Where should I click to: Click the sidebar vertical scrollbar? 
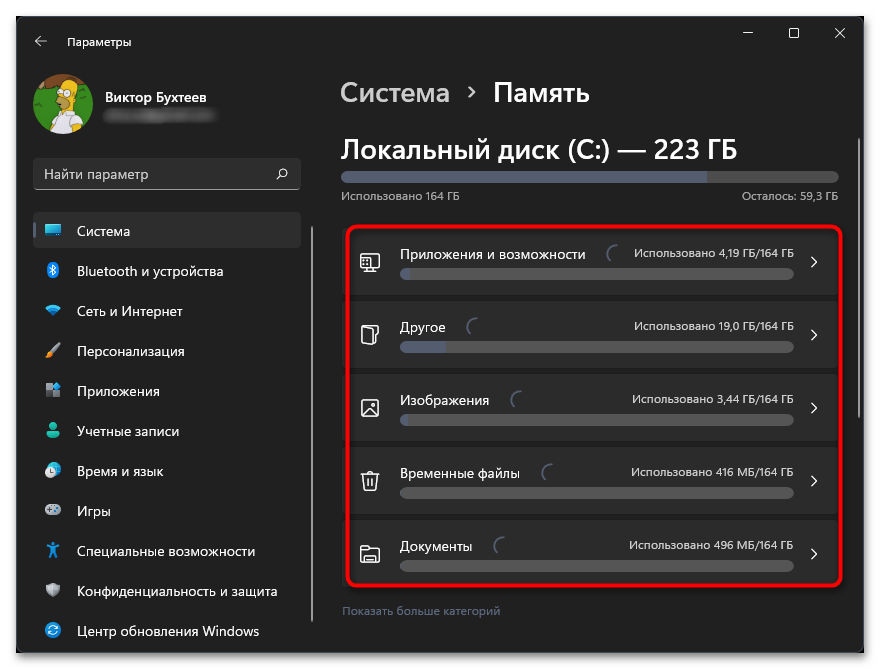click(311, 423)
